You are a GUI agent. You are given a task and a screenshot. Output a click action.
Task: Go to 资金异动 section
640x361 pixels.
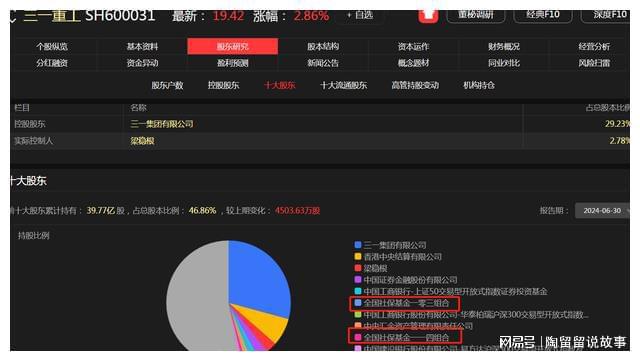(142, 63)
